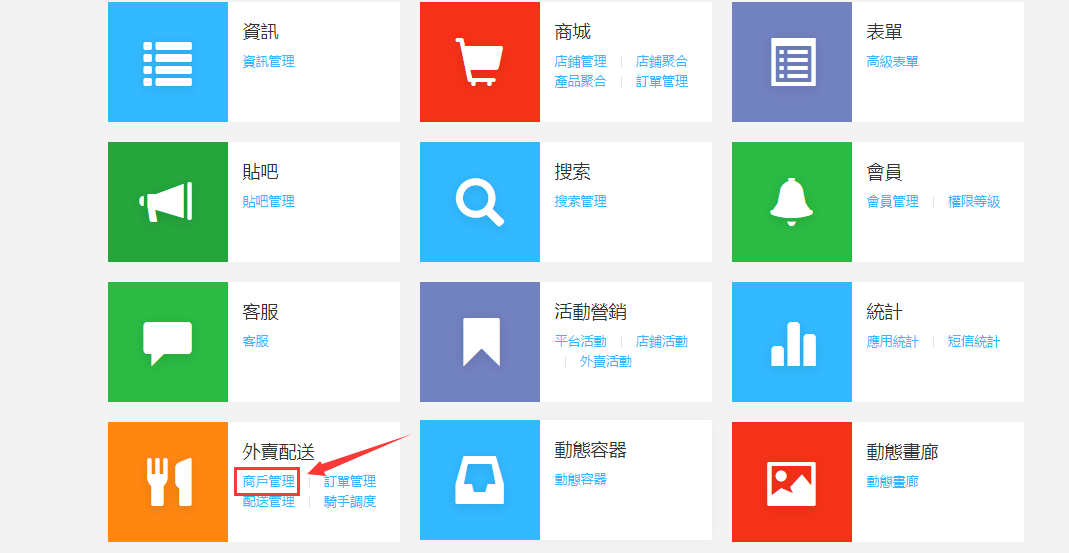Click the 統計 bar chart icon
This screenshot has width=1069, height=553.
pyautogui.click(x=794, y=344)
